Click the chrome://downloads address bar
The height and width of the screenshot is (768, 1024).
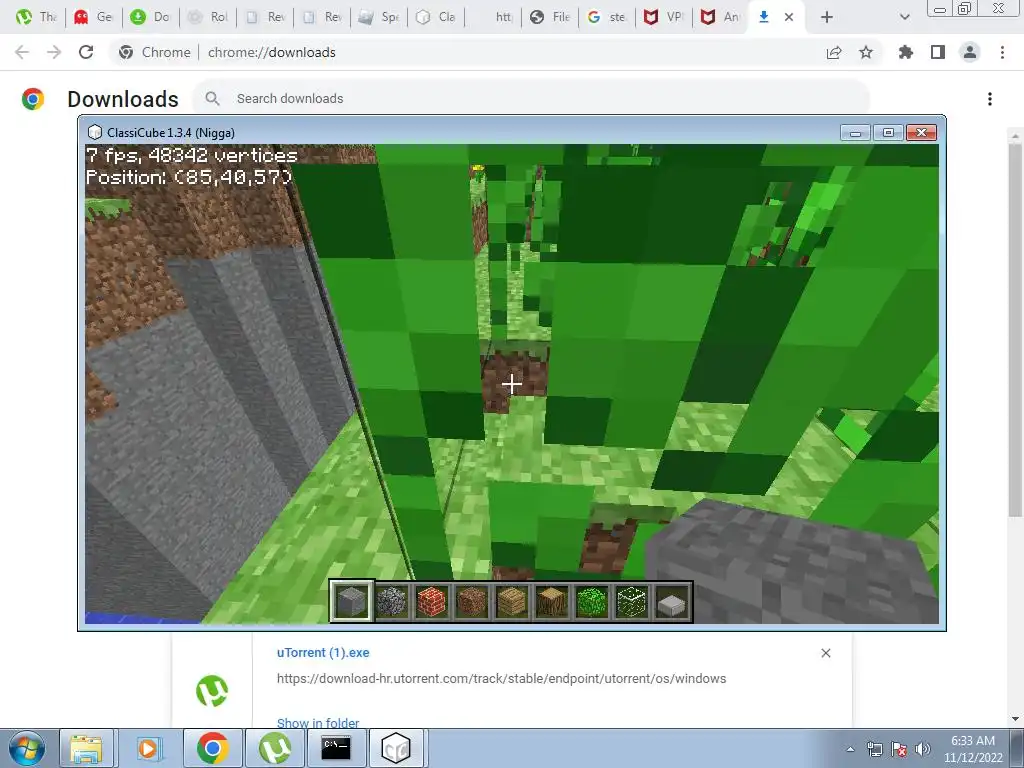272,52
